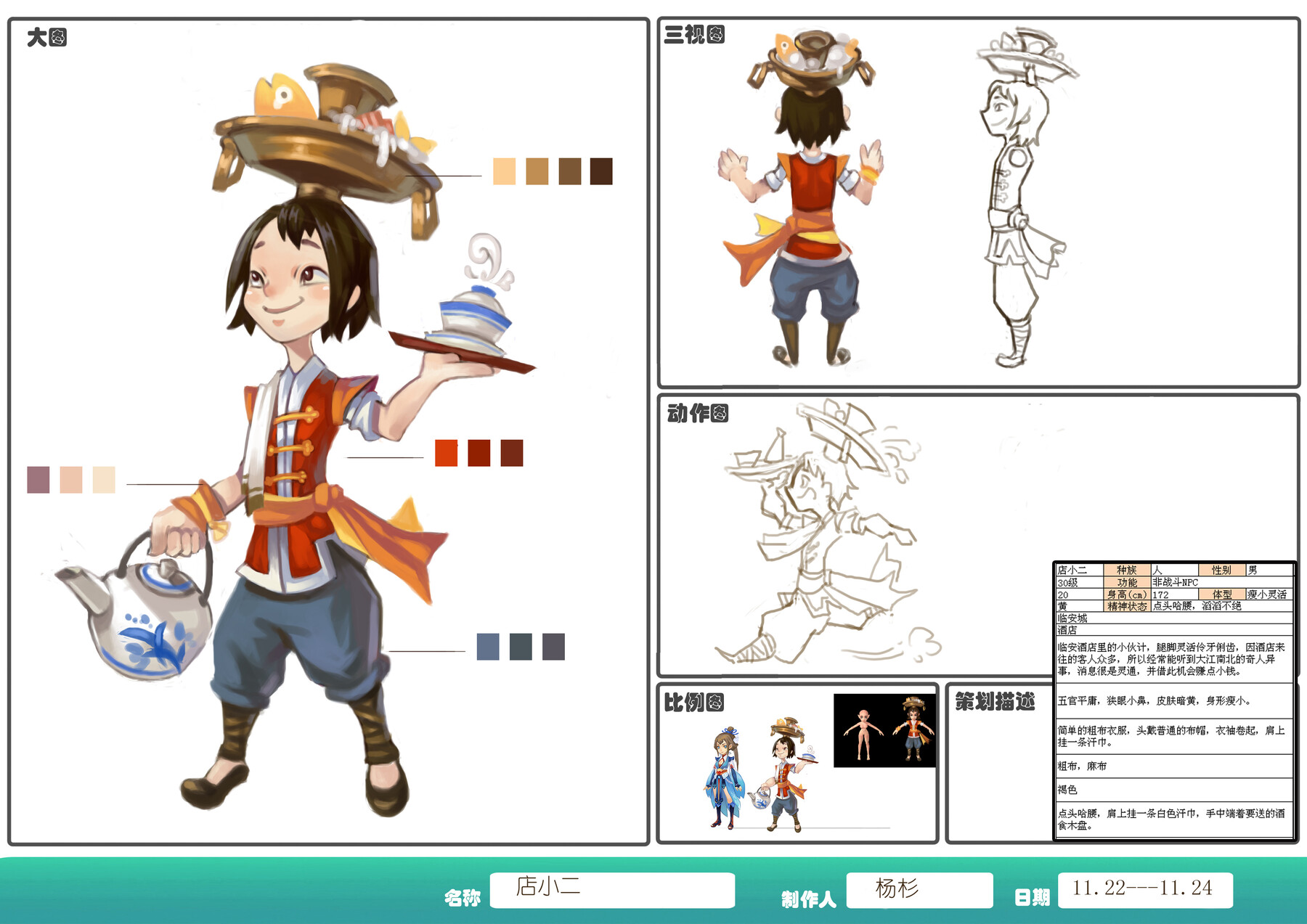Click the clothing row starting 简单的粗布衣服
The width and height of the screenshot is (1307, 924).
[1174, 736]
